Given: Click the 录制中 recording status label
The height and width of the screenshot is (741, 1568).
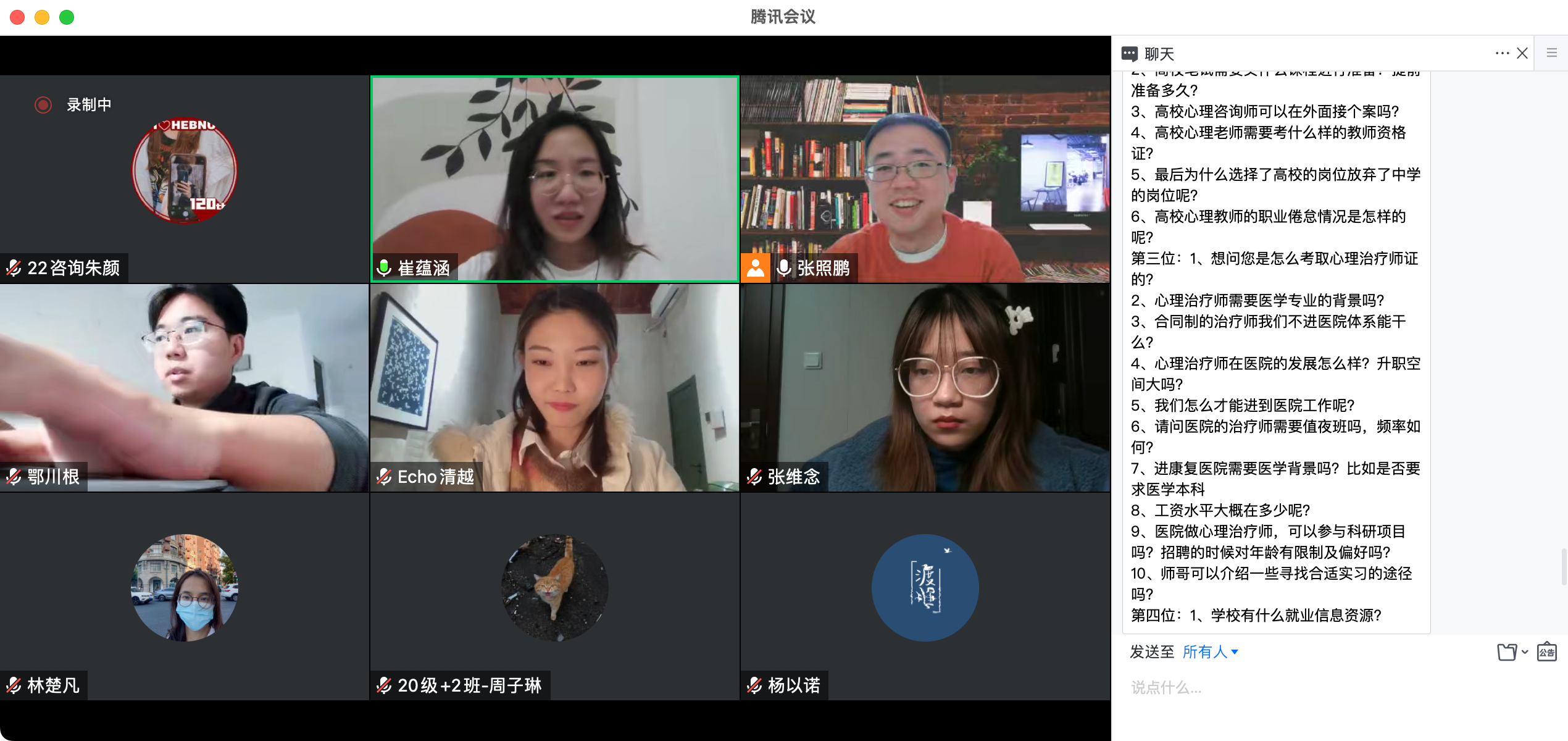Looking at the screenshot, I should 89,105.
